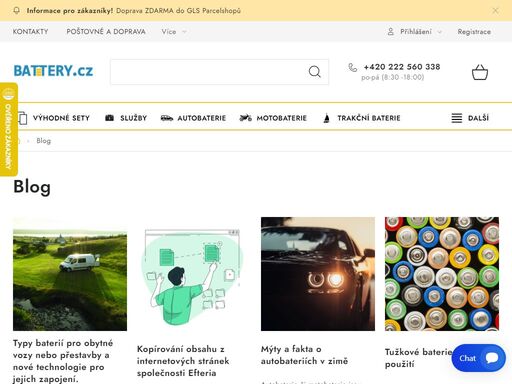Dismiss the customer info banner

495,11
